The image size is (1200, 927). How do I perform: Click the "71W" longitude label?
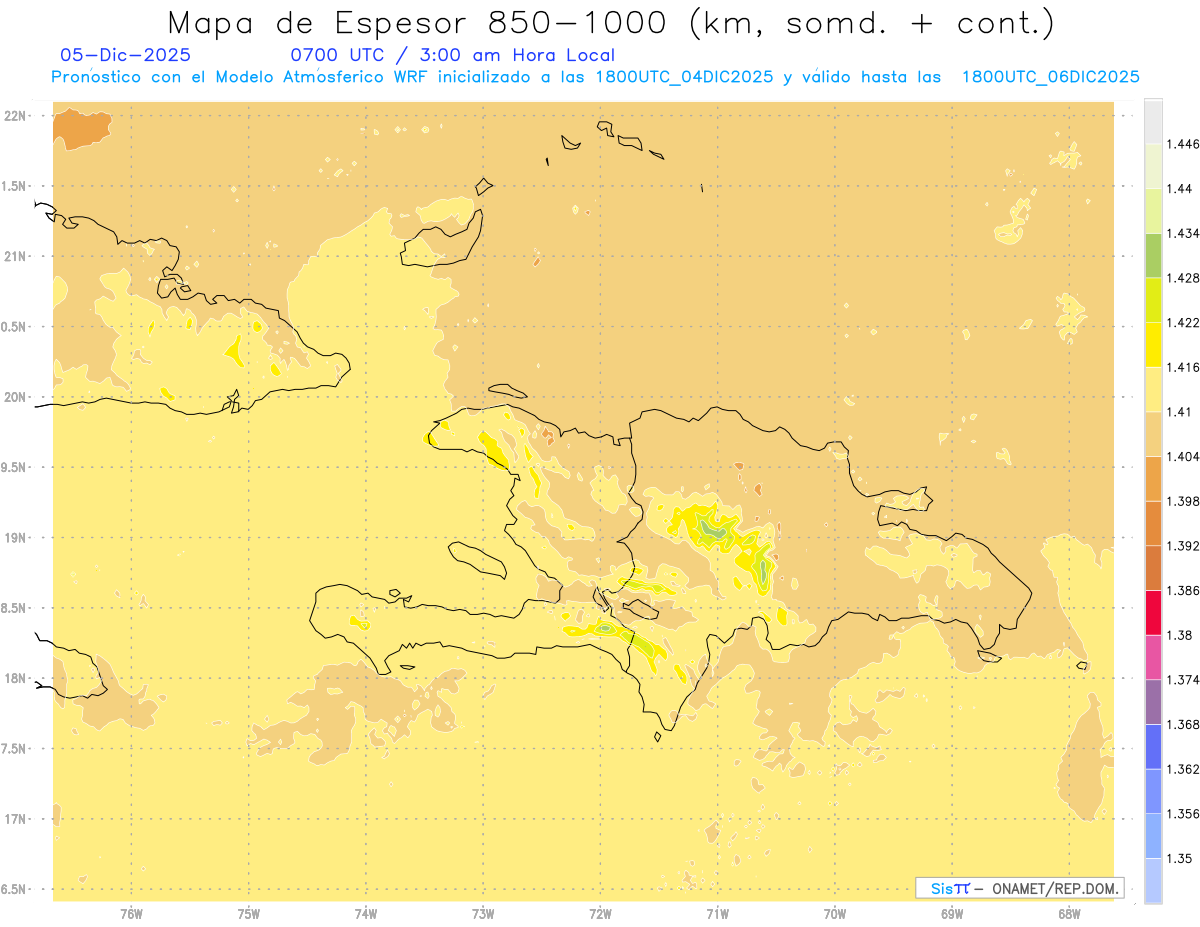pyautogui.click(x=717, y=912)
